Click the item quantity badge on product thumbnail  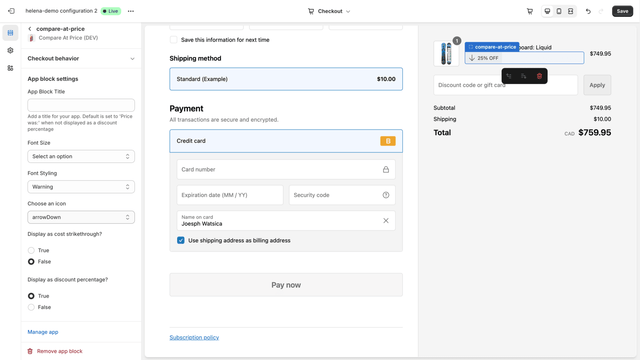(x=457, y=41)
